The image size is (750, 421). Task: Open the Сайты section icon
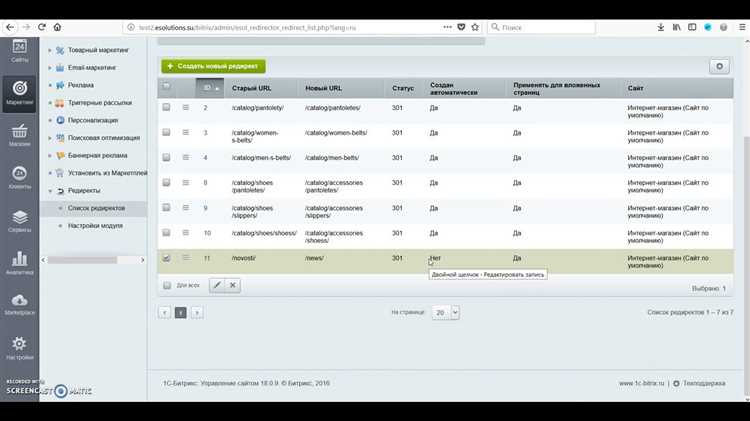pyautogui.click(x=20, y=51)
